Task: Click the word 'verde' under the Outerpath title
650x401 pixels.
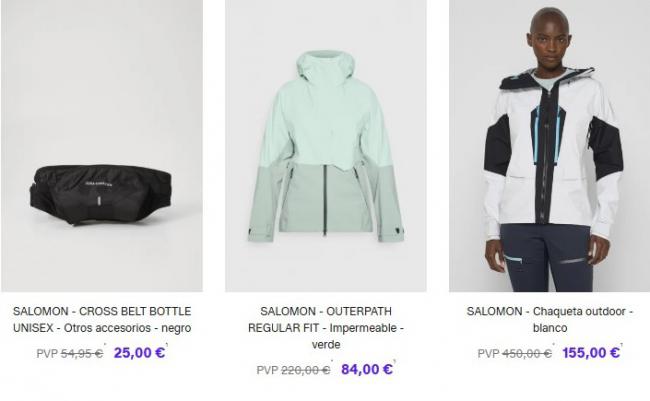Action: [326, 345]
